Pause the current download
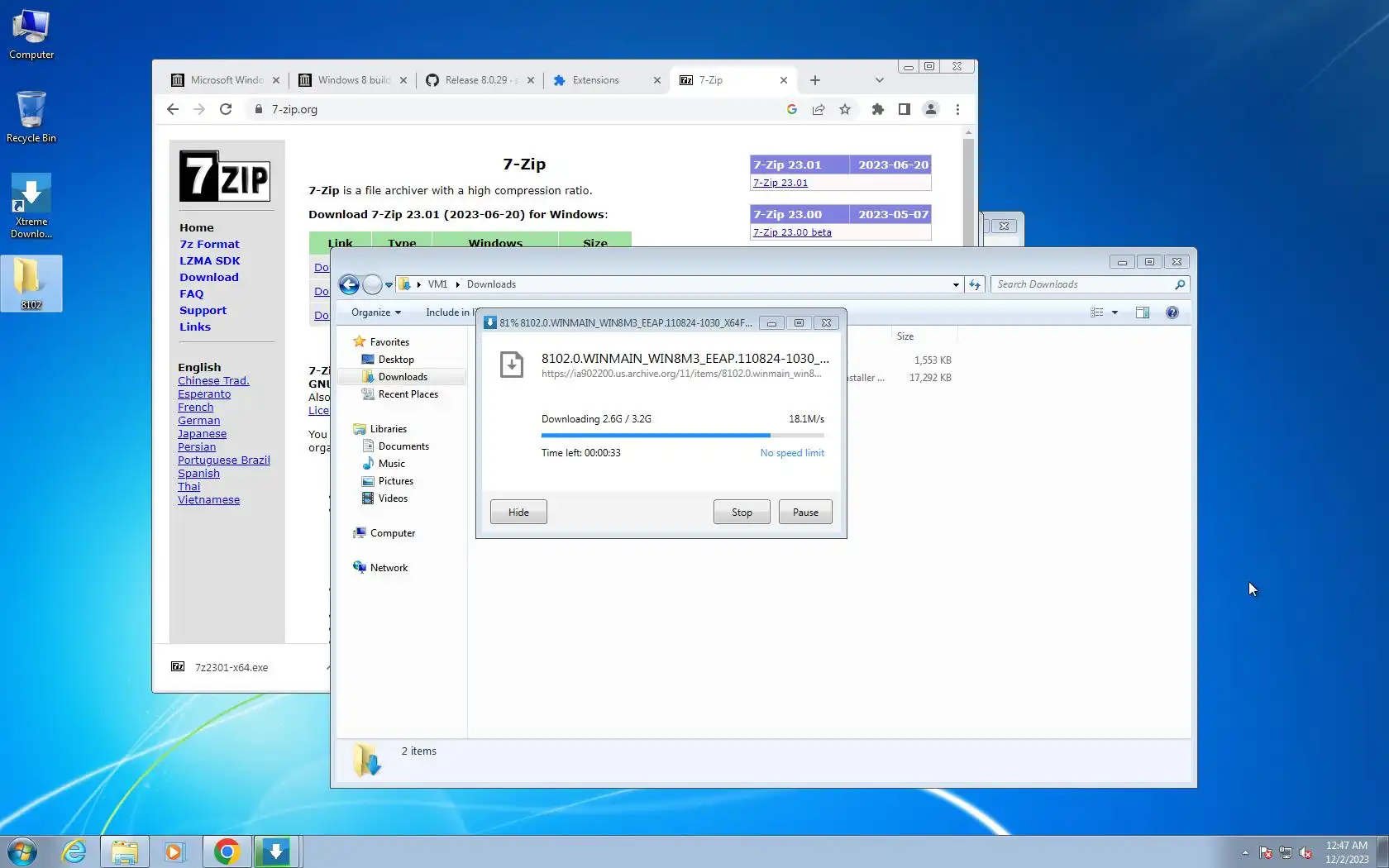This screenshot has width=1389, height=868. (805, 513)
